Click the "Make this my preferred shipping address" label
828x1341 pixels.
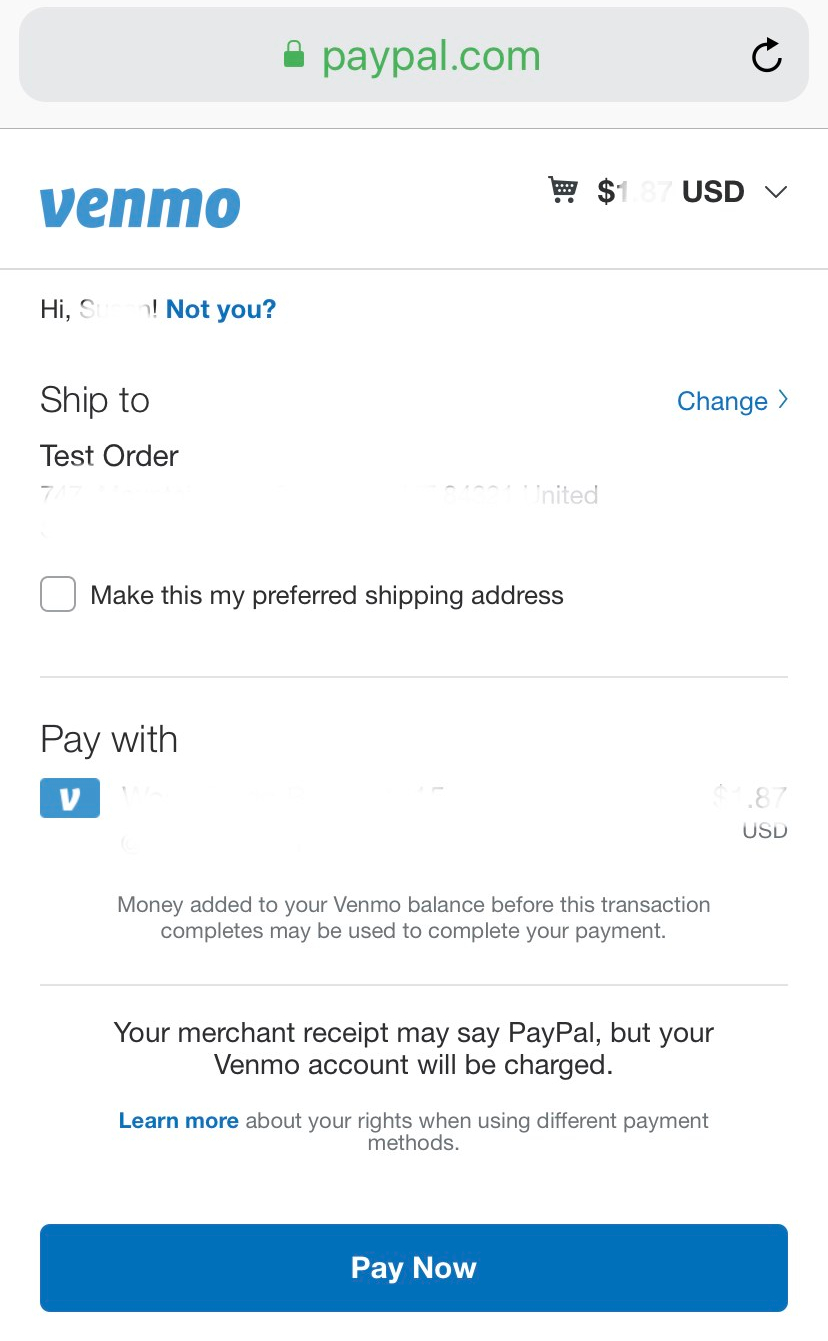(327, 596)
